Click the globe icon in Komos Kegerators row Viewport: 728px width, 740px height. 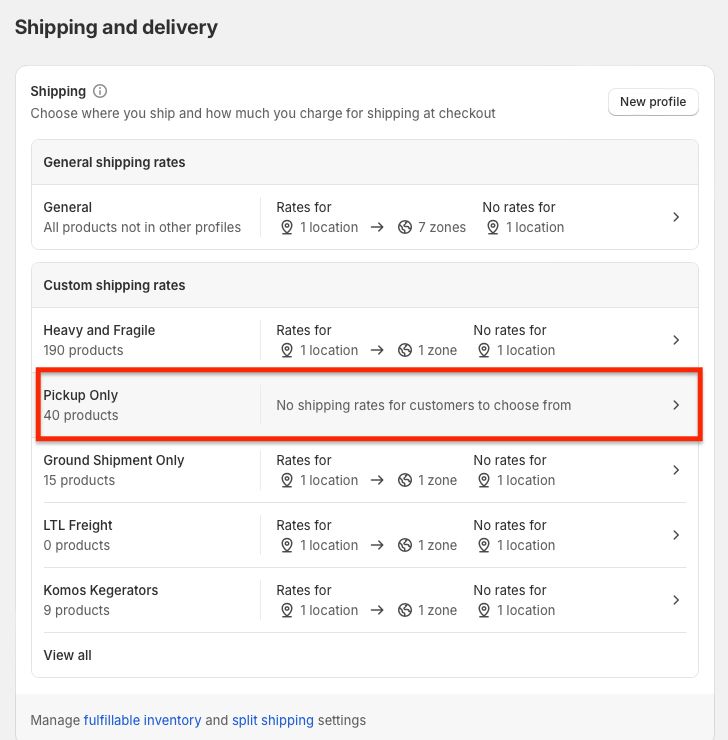tap(405, 610)
